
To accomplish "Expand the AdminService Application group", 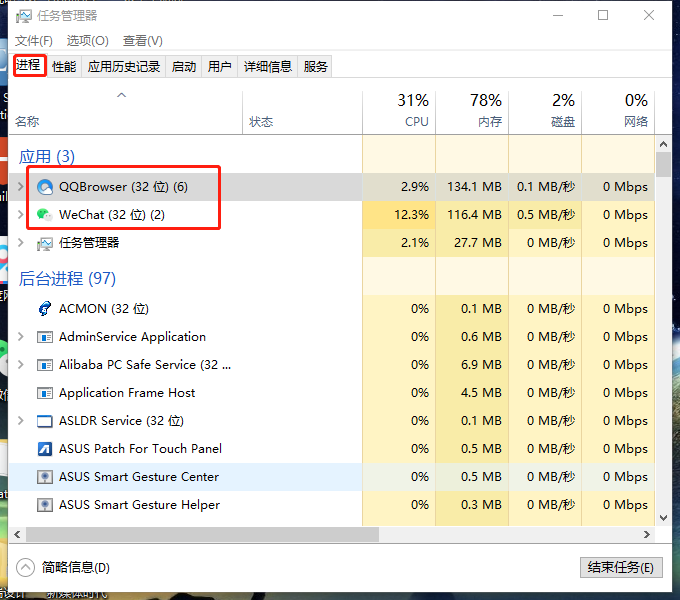I will pyautogui.click(x=20, y=336).
